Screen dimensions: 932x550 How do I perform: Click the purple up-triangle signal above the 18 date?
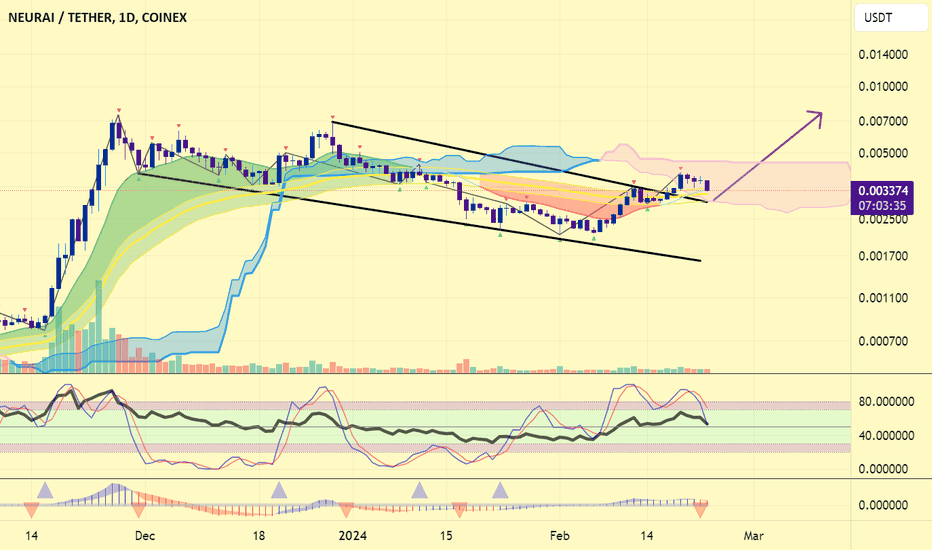(x=279, y=491)
